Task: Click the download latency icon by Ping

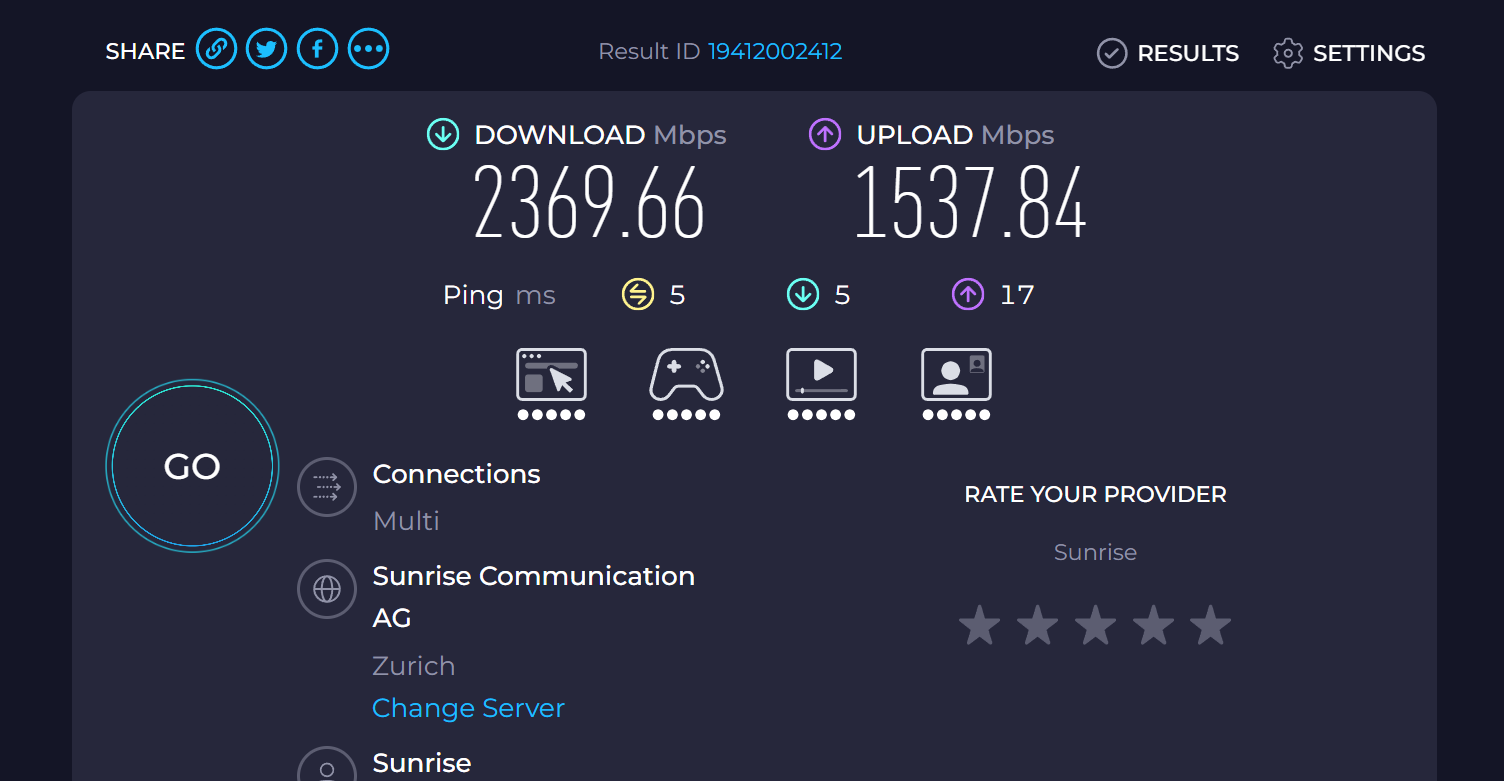Action: click(803, 294)
